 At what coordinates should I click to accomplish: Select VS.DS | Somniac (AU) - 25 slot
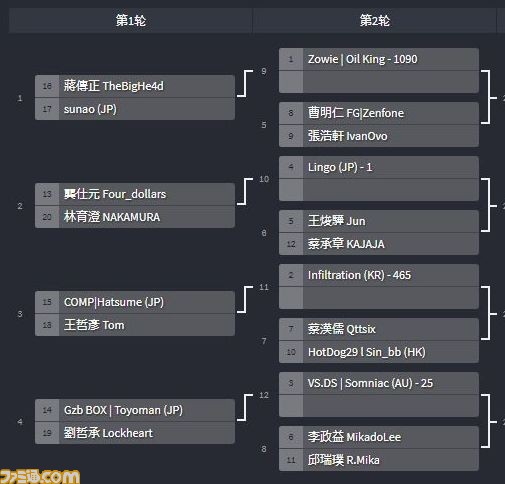(379, 383)
